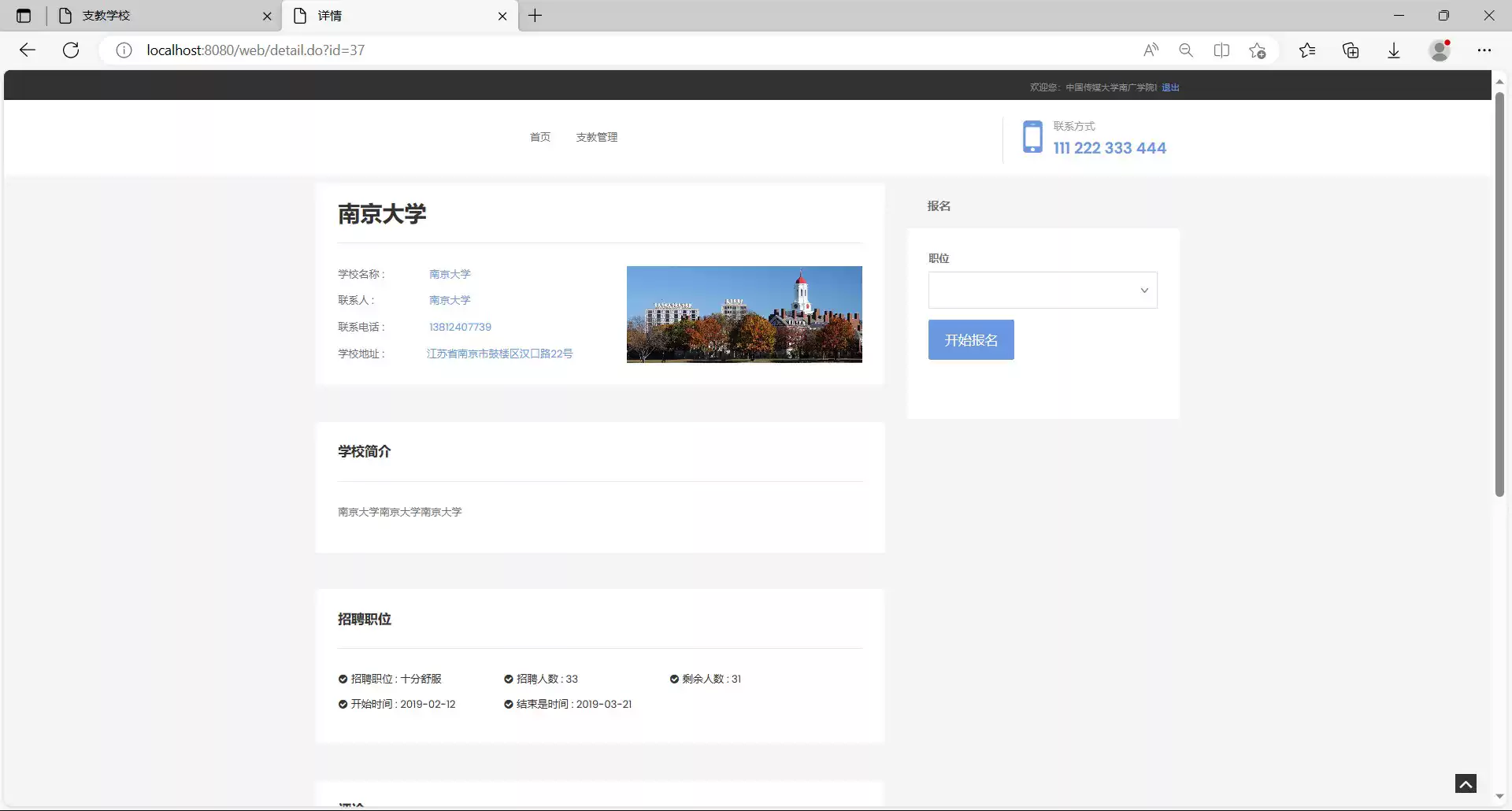Click the user profile avatar
The height and width of the screenshot is (811, 1512).
tap(1440, 50)
